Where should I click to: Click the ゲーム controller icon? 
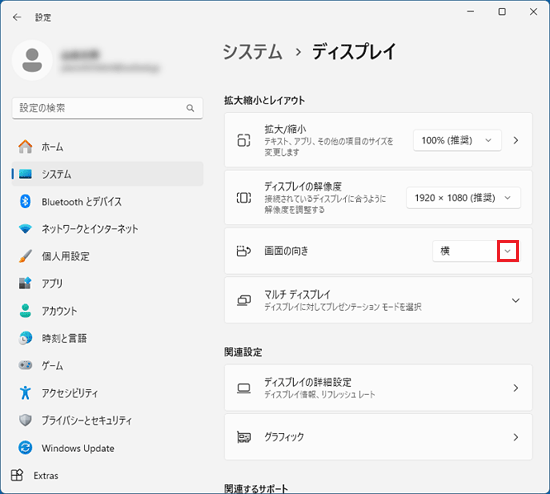[x=25, y=365]
